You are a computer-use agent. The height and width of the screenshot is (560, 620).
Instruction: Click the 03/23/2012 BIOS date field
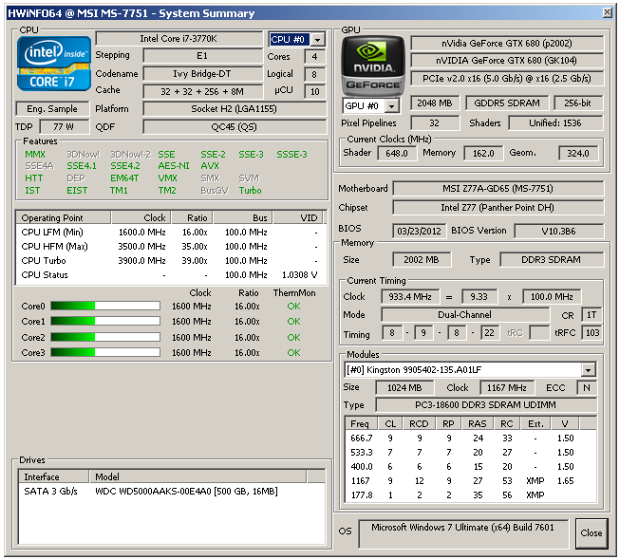point(419,231)
